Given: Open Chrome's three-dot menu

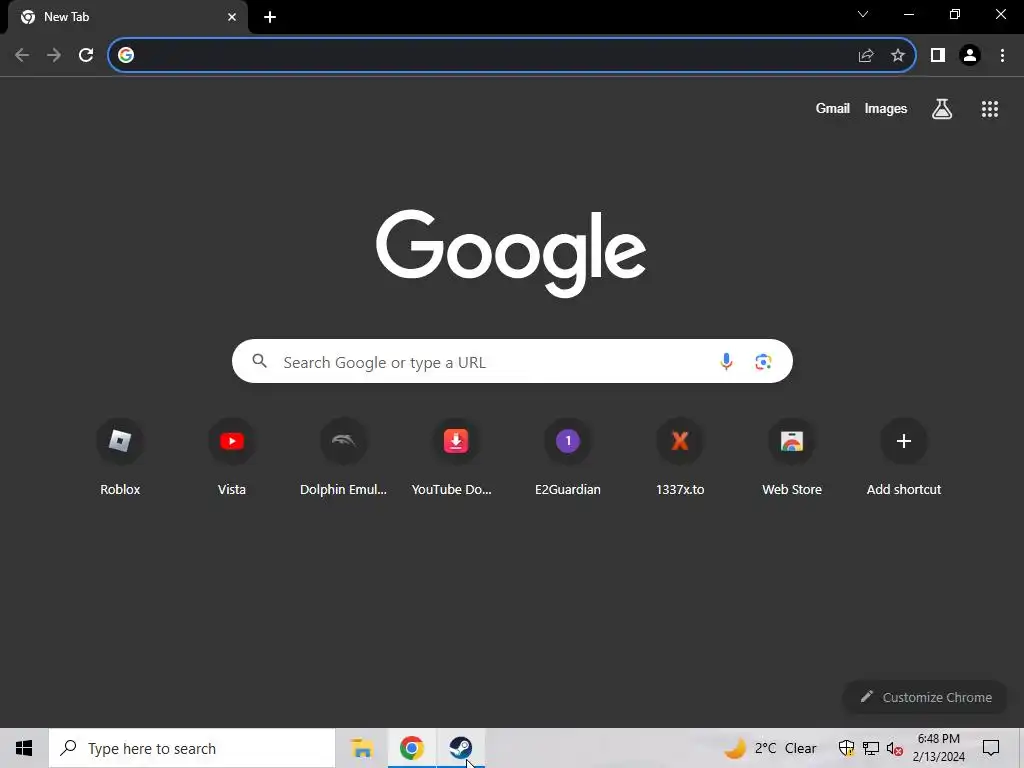Looking at the screenshot, I should pos(1002,55).
